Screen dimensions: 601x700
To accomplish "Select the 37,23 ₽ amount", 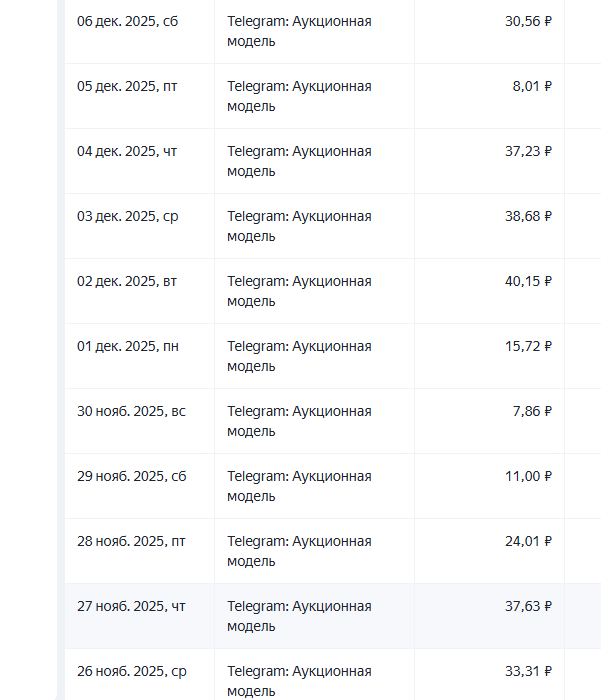I will point(528,151).
